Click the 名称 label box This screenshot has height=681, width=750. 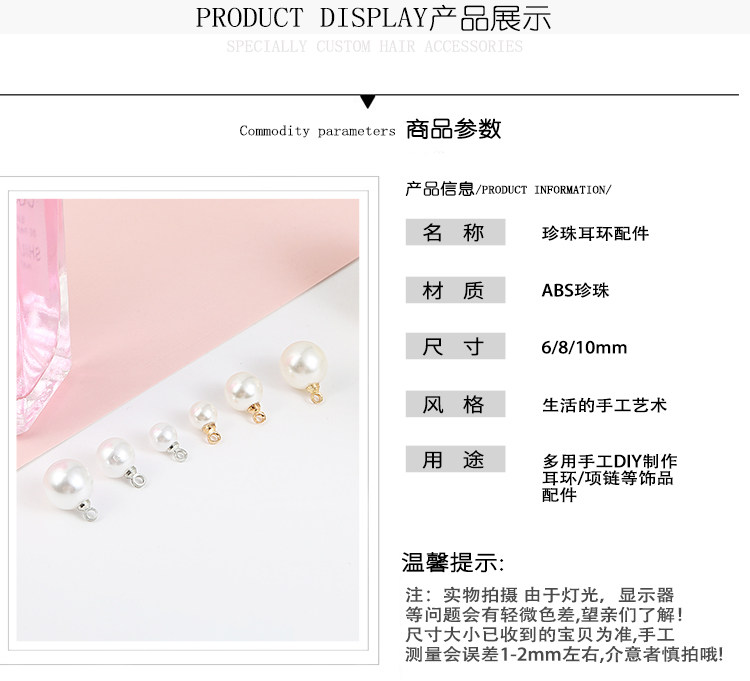click(x=455, y=232)
